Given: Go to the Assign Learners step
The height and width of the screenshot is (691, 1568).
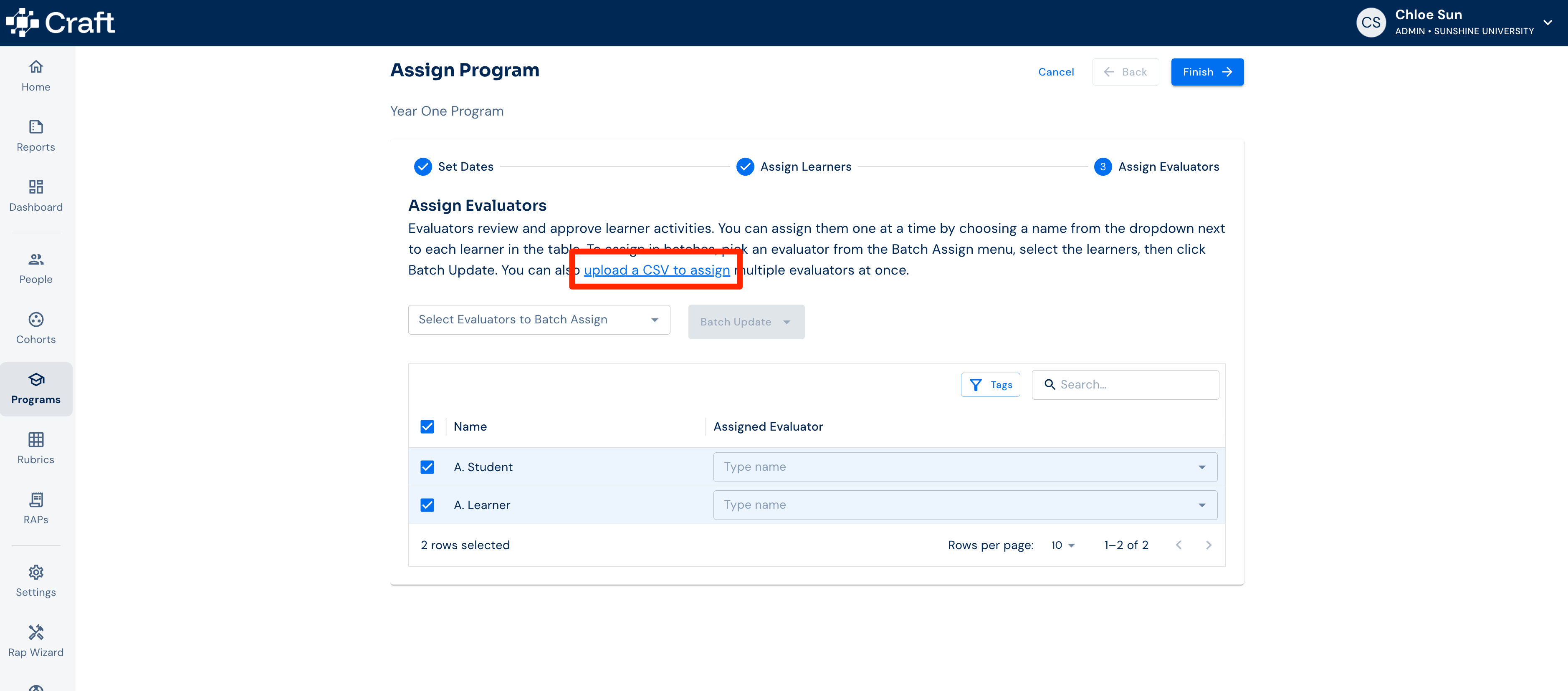Looking at the screenshot, I should tap(806, 166).
